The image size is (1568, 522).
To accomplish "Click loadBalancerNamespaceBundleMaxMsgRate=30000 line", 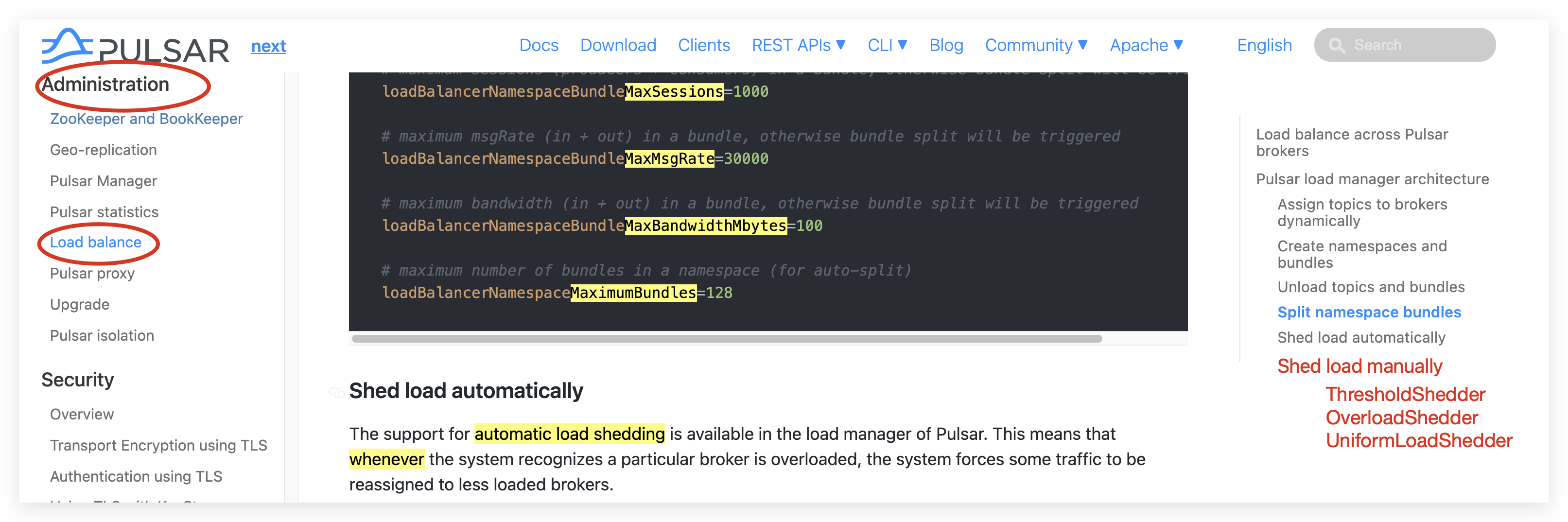I will click(575, 159).
